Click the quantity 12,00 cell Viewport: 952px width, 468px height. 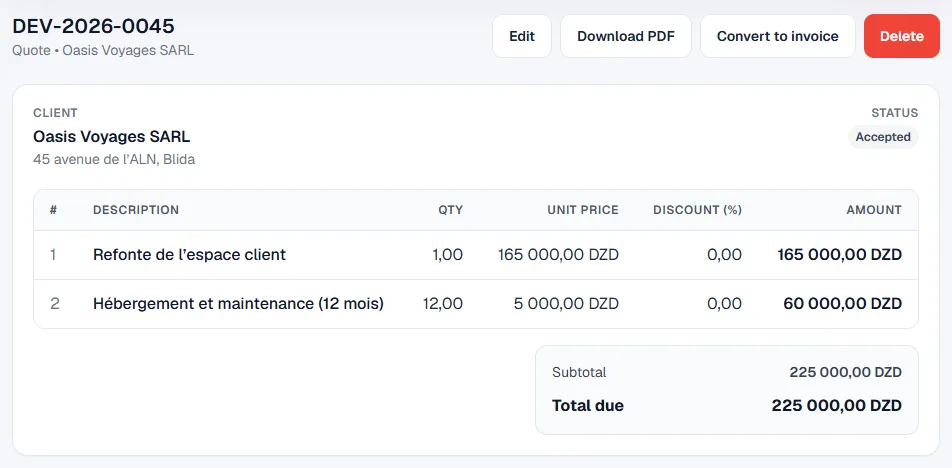443,304
